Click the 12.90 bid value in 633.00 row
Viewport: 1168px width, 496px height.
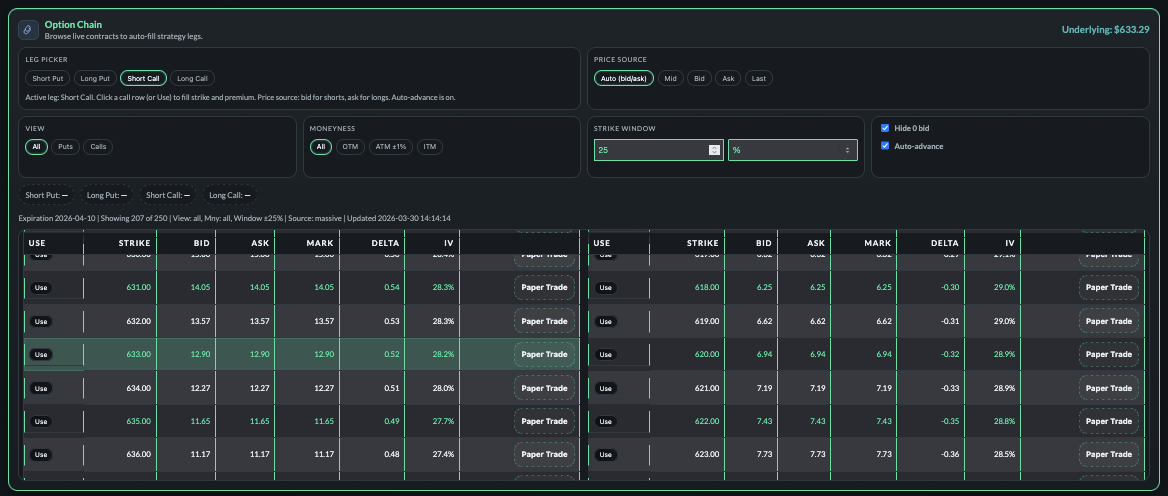click(200, 354)
